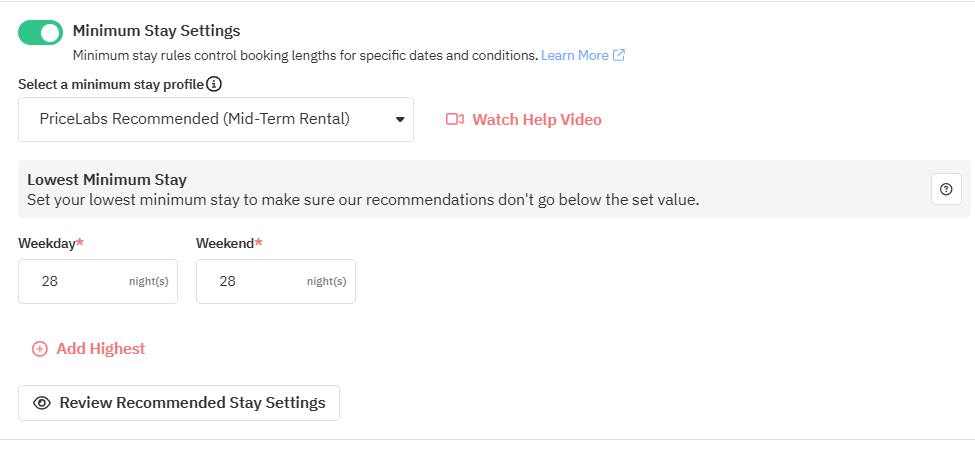Image resolution: width=975 pixels, height=453 pixels.
Task: Click the video camera icon
Action: 455,120
